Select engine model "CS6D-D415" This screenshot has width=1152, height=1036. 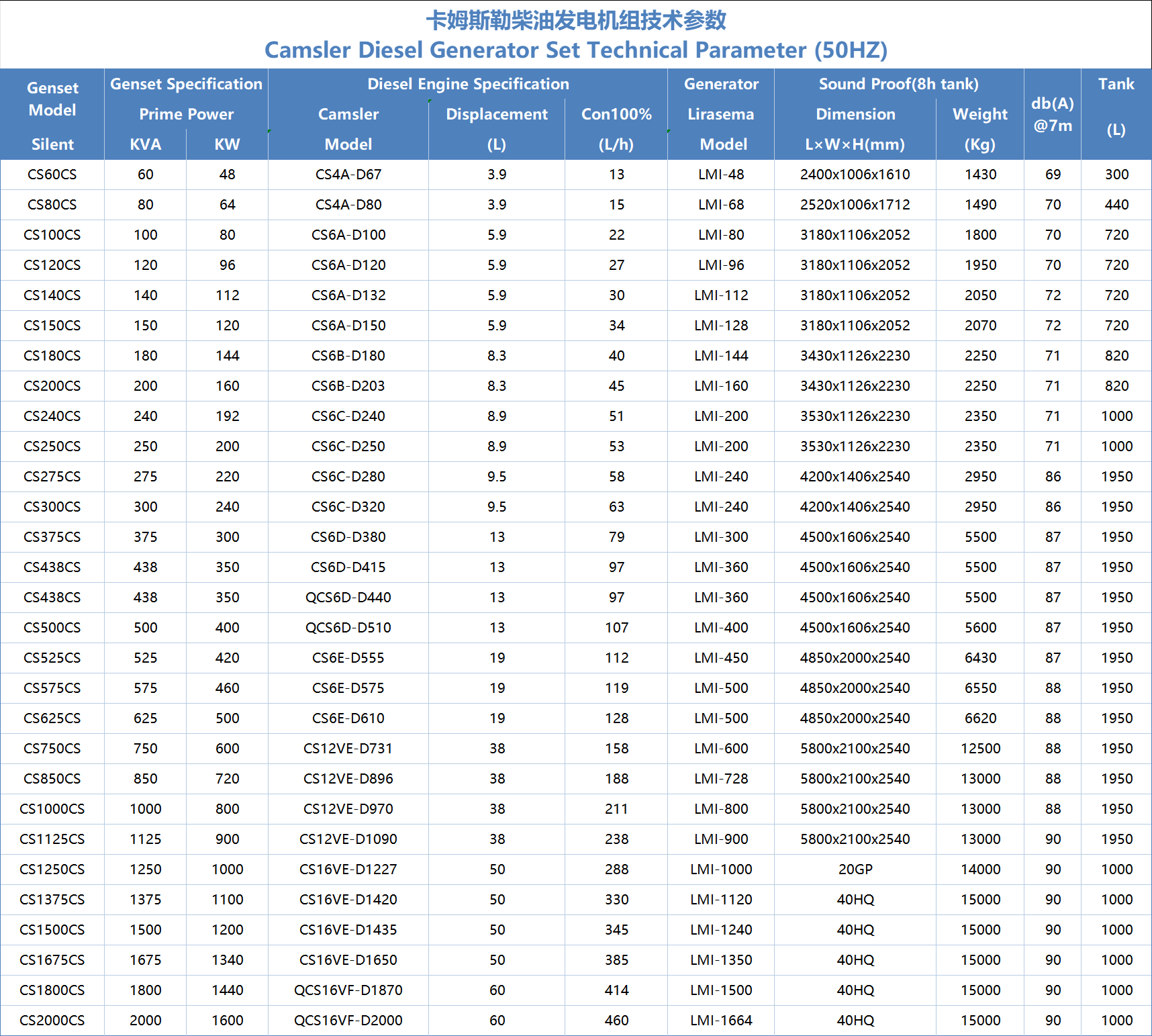pos(348,567)
